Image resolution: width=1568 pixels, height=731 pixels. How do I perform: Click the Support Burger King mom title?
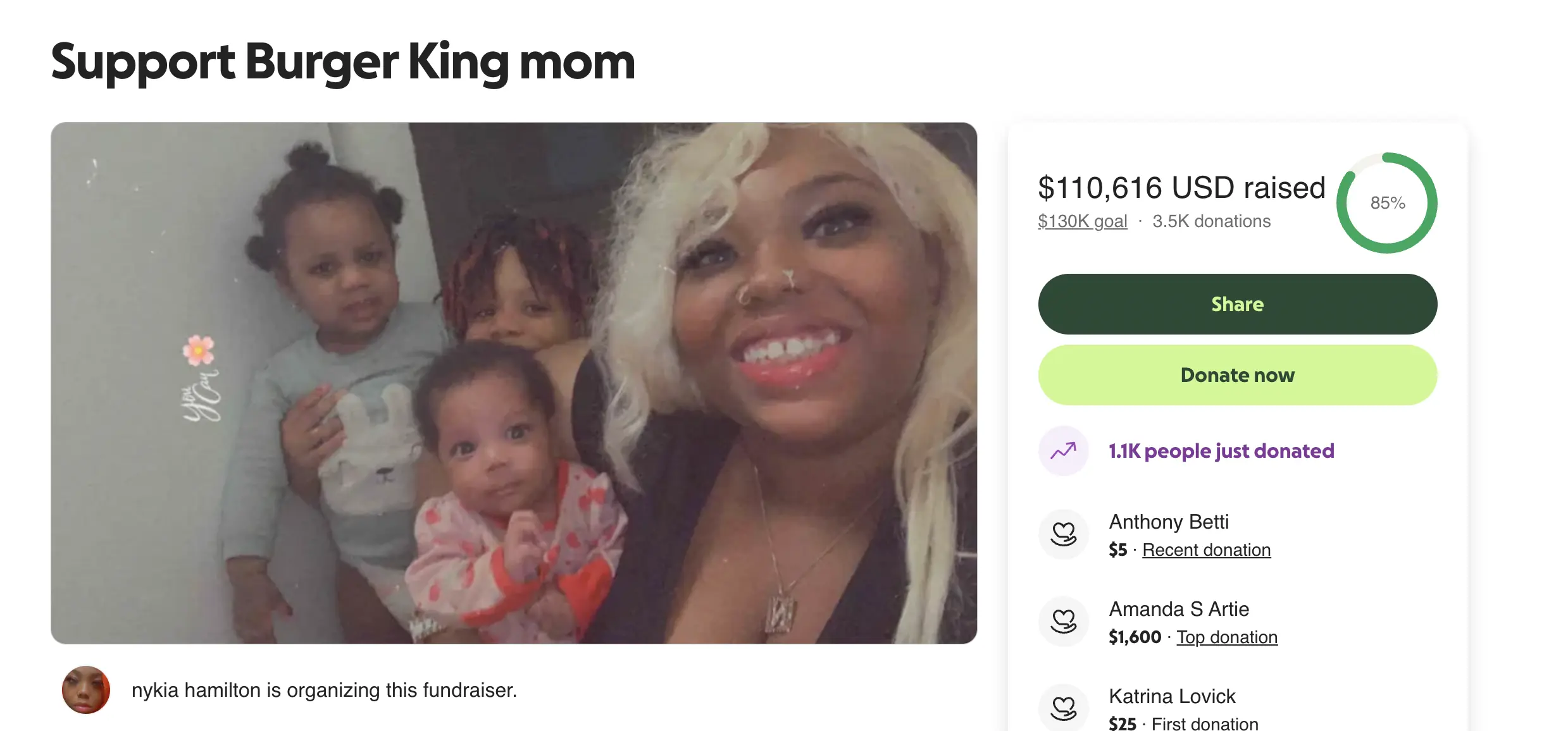[x=343, y=62]
